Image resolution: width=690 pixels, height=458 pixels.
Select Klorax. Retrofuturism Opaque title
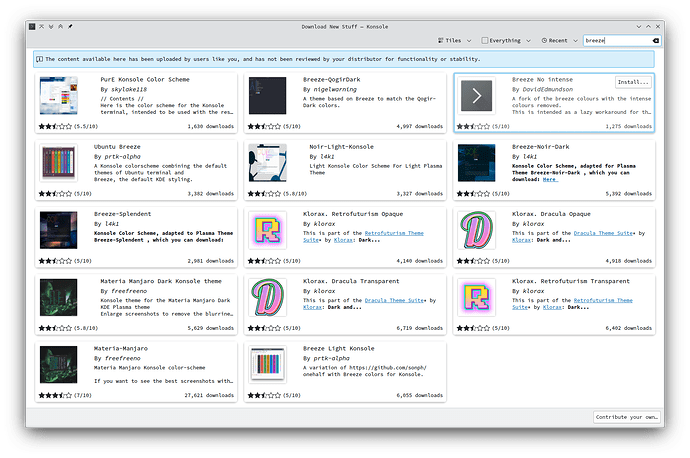tap(353, 214)
